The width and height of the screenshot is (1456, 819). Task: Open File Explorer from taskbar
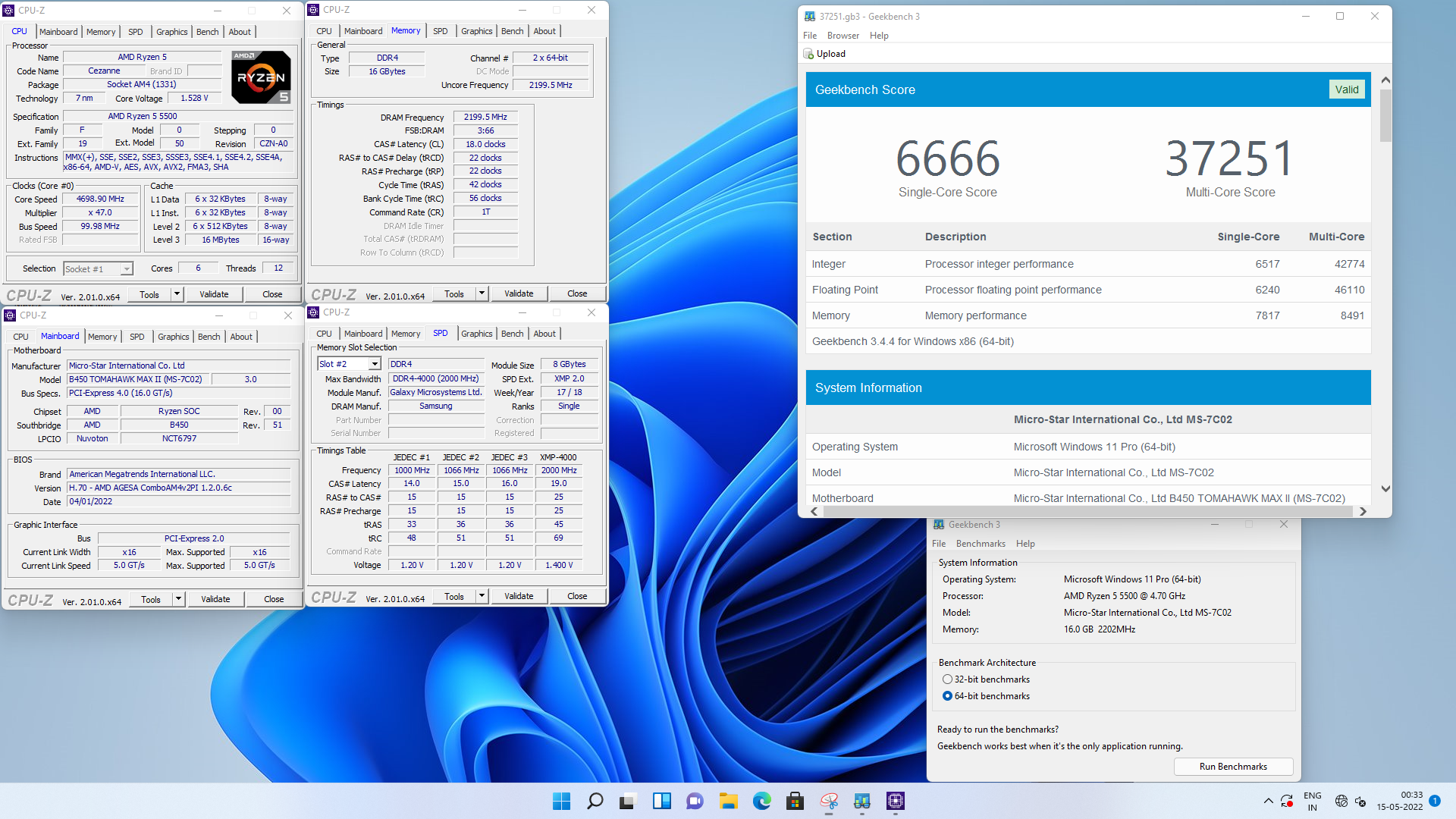[729, 801]
